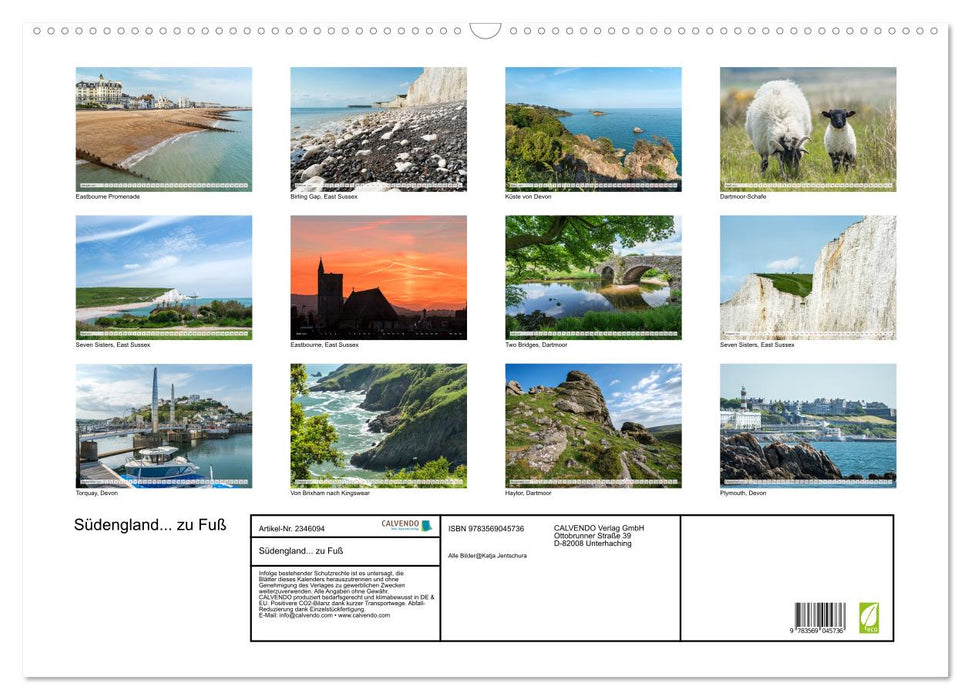Select the Two Bridges, Dartmoor photo
The image size is (971, 700).
point(593,278)
